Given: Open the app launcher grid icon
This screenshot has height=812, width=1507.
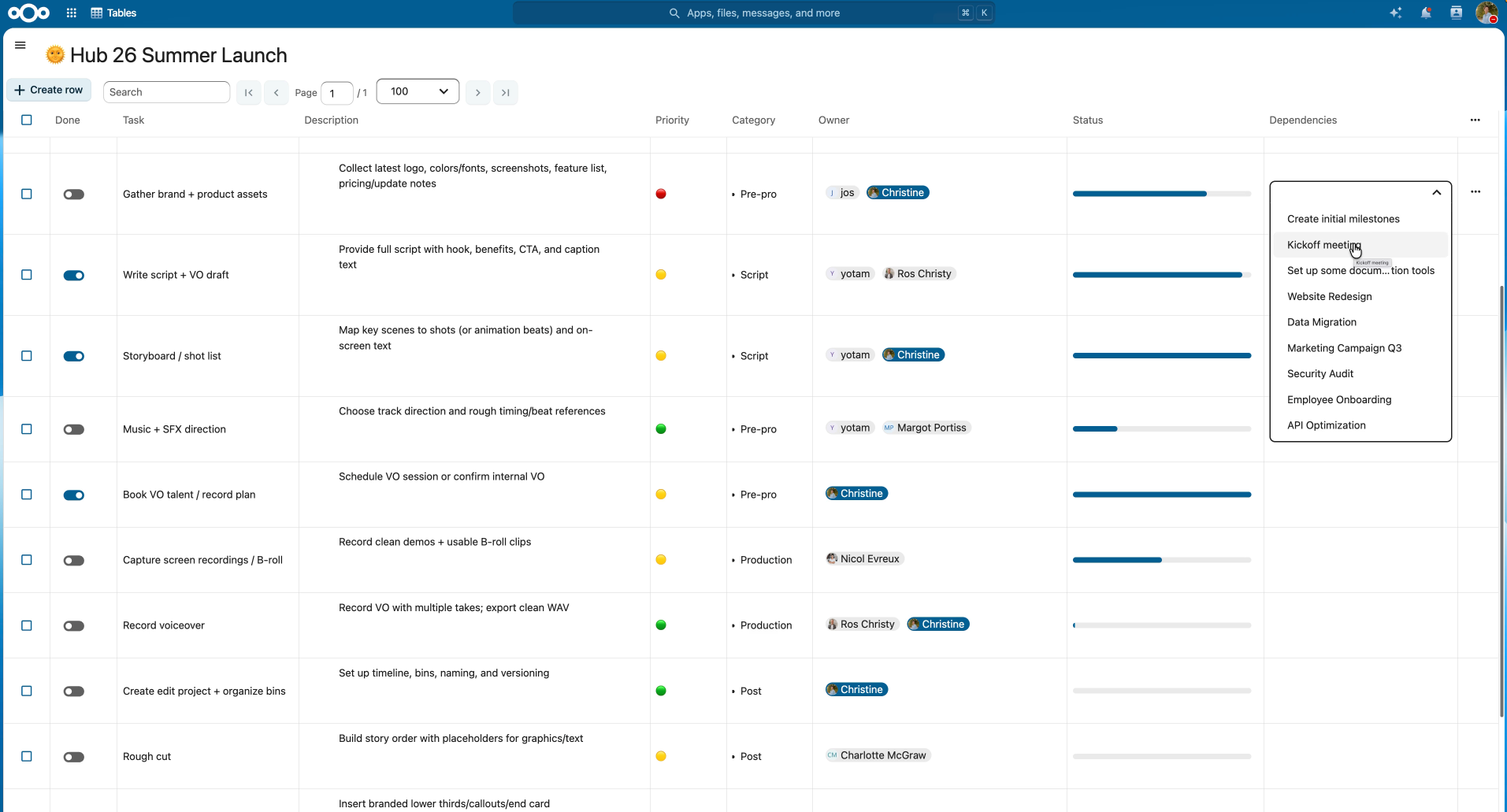Looking at the screenshot, I should (72, 13).
